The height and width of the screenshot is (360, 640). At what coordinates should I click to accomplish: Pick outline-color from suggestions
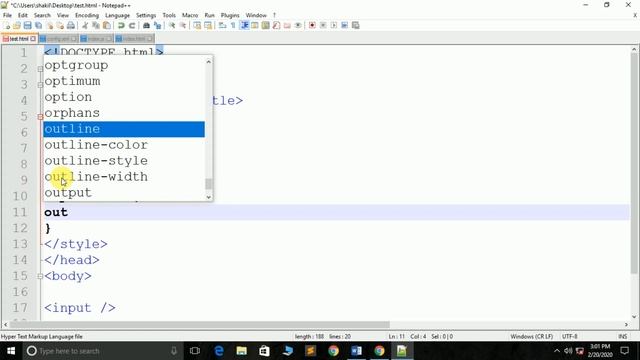tap(124, 145)
